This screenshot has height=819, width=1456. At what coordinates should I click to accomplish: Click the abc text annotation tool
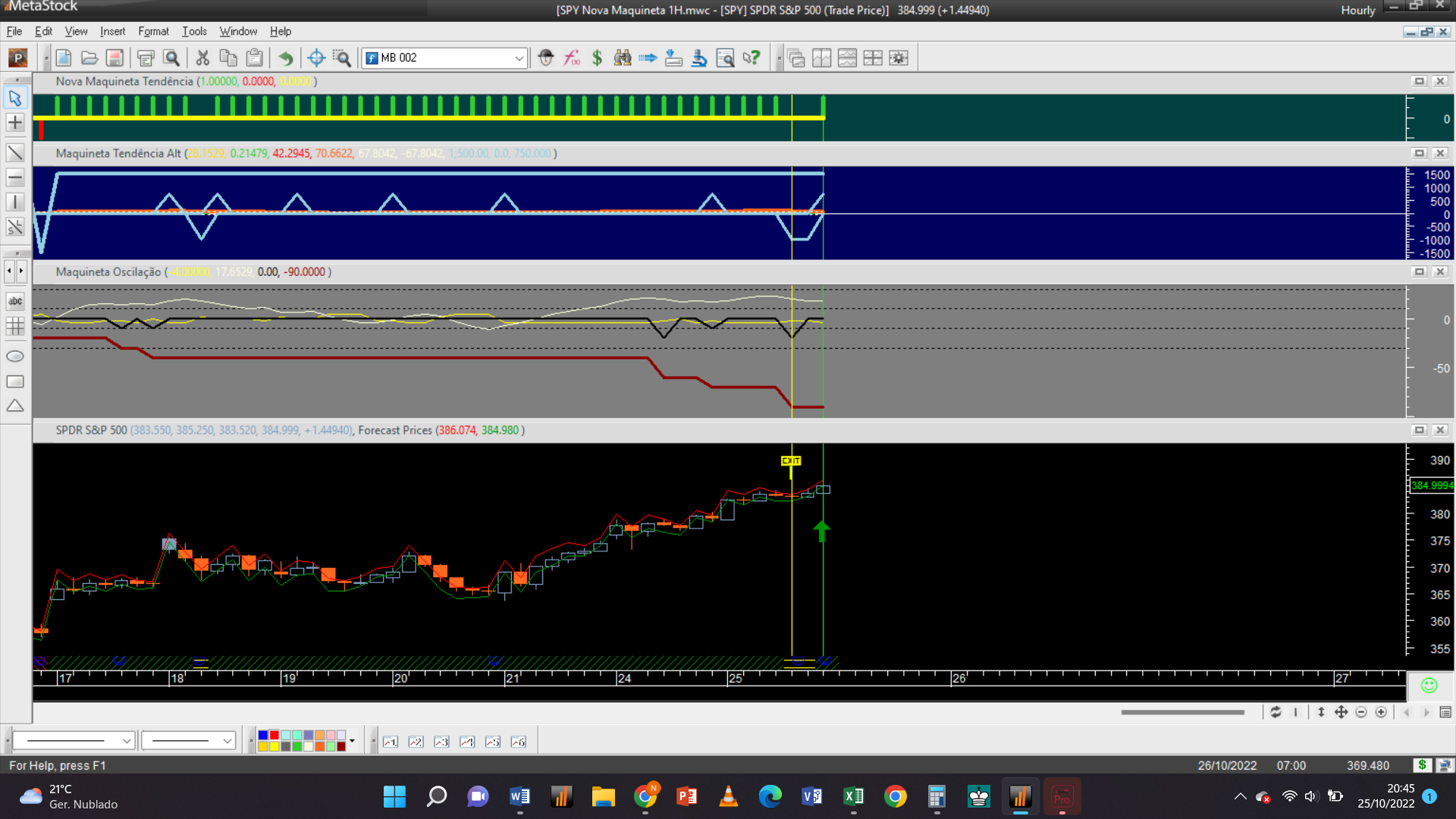15,301
